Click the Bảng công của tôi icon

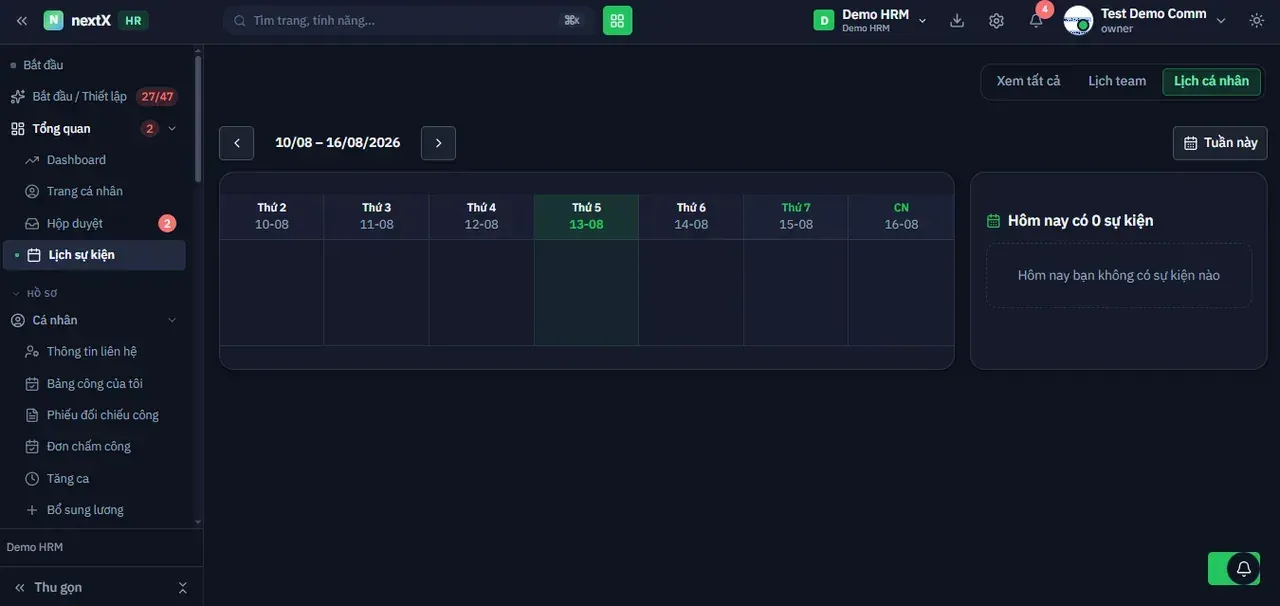pos(32,384)
